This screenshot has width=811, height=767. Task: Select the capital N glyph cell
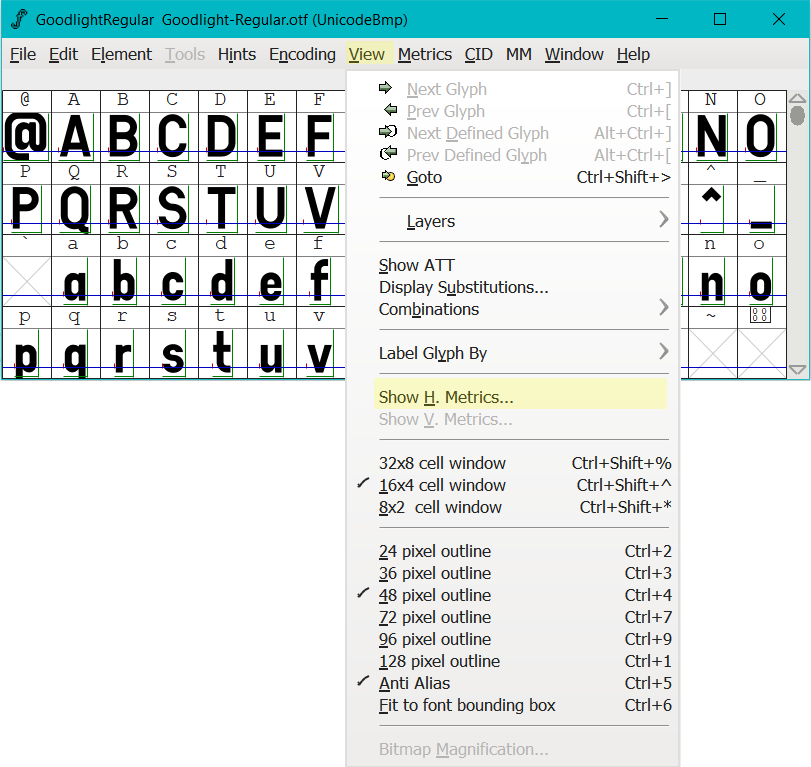(713, 136)
